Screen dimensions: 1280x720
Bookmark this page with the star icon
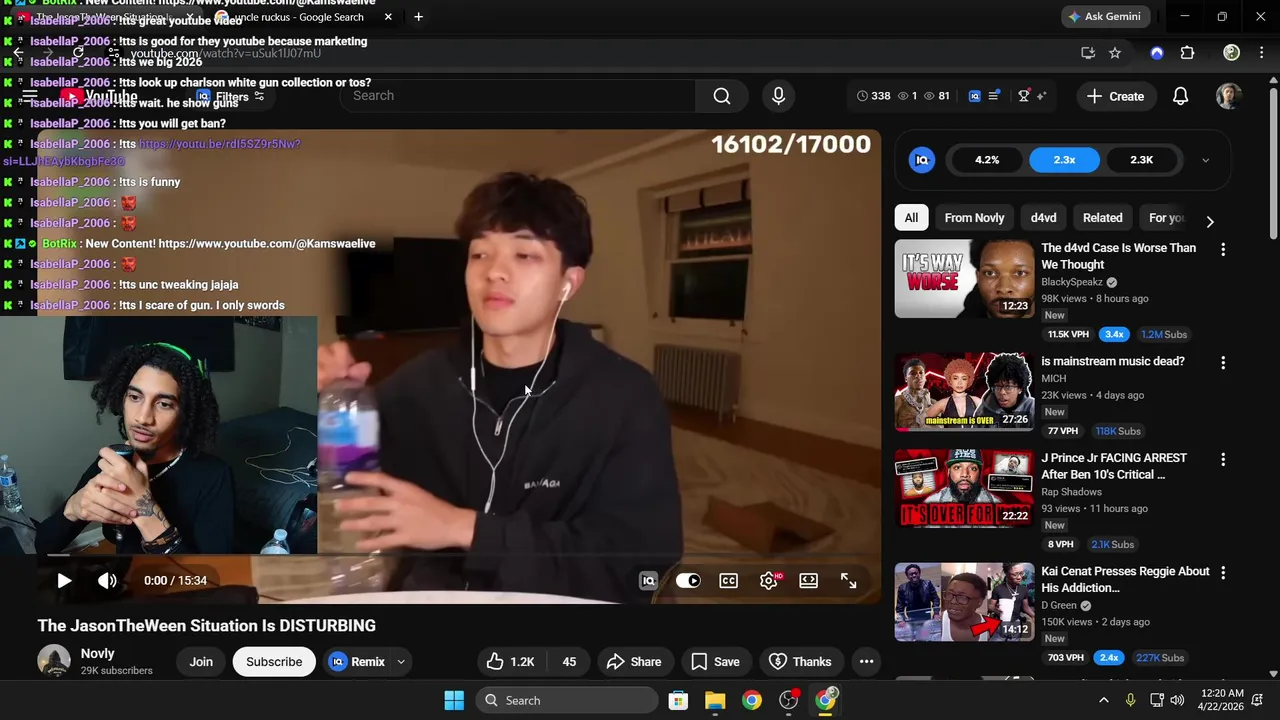click(1115, 53)
